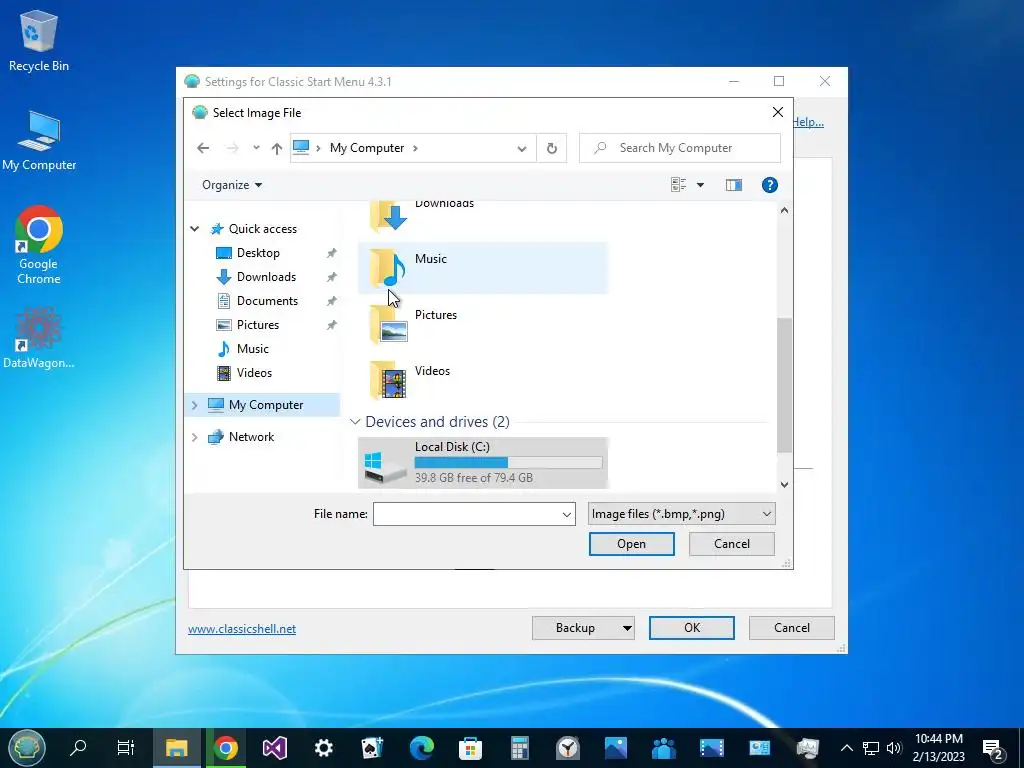The height and width of the screenshot is (768, 1024).
Task: Open the File name dropdown
Action: 566,515
